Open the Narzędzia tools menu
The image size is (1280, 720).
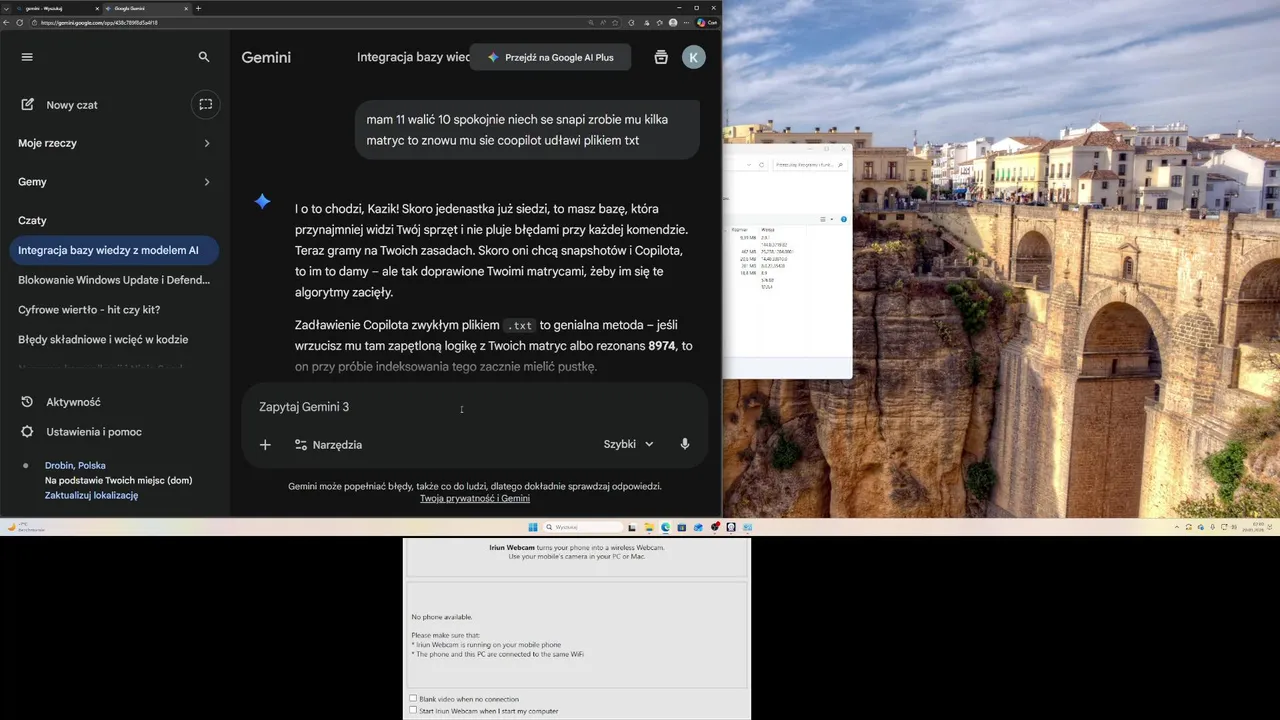click(x=328, y=445)
